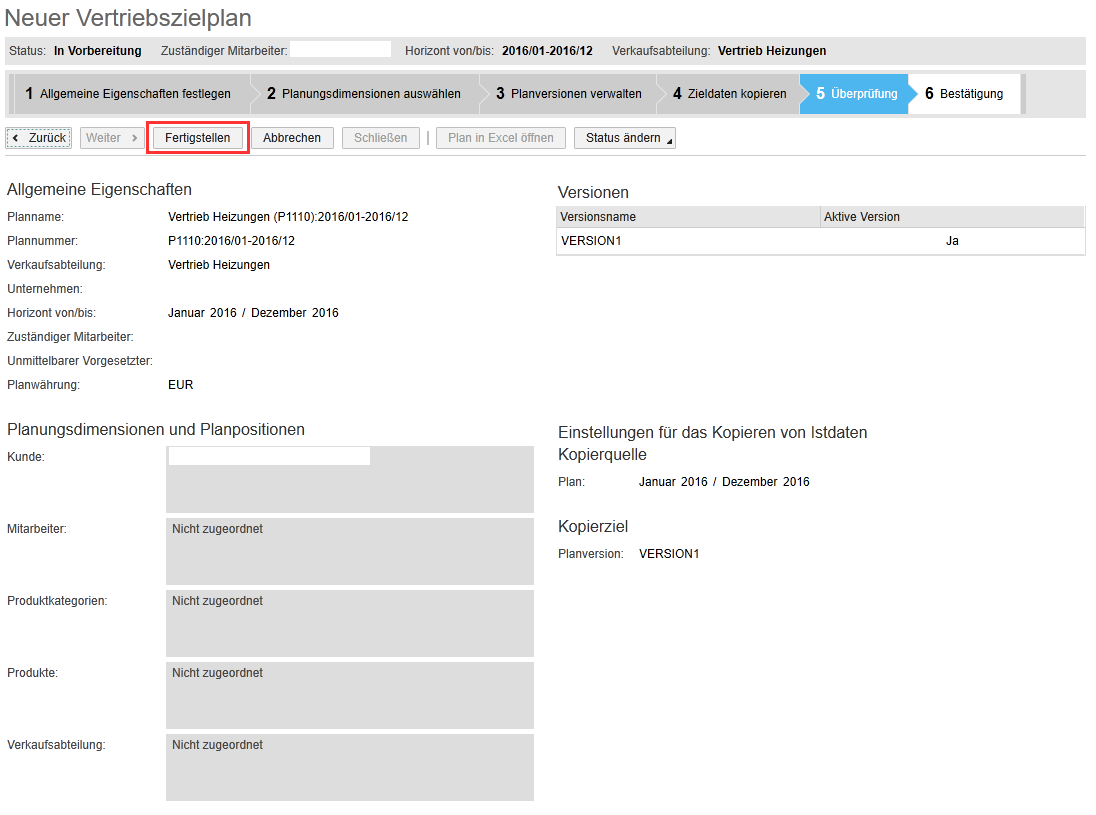The image size is (1096, 815).
Task: Click Kopierziel Planversion value VERSION1
Action: click(x=669, y=554)
